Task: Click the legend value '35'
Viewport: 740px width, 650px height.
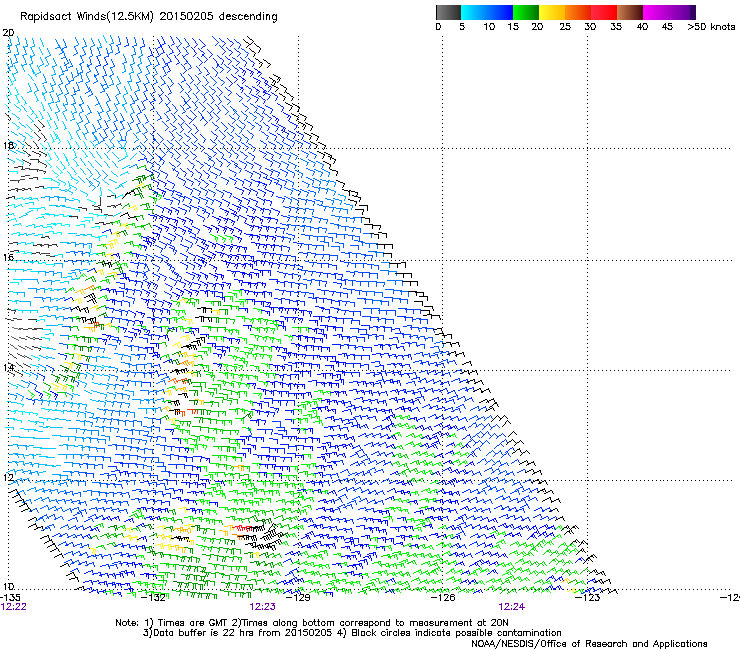Action: (x=616, y=27)
